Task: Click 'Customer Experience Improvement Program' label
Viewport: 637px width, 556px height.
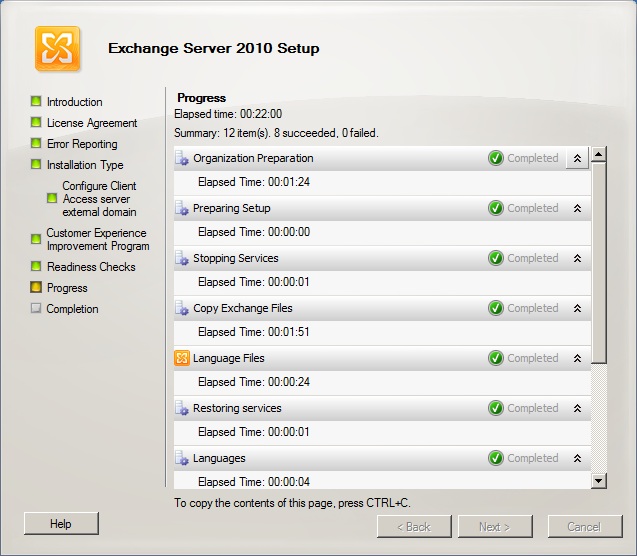Action: pyautogui.click(x=98, y=239)
